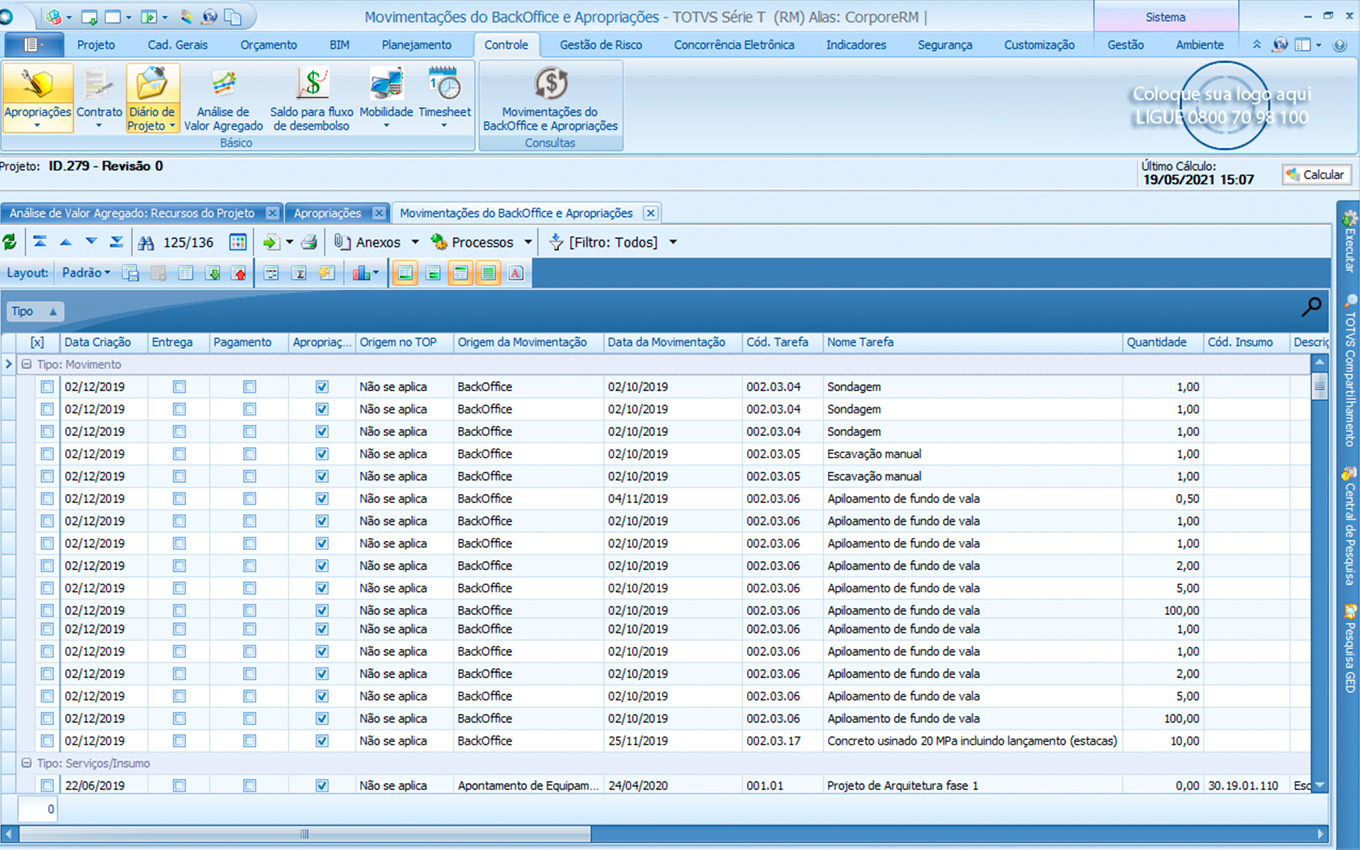
Task: Open the Gestão de Risco tab
Action: tap(601, 45)
